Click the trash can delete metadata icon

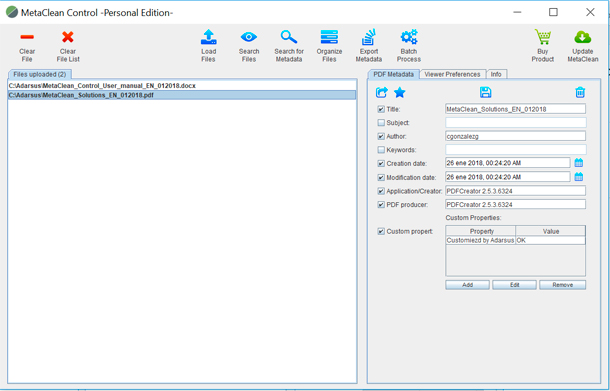click(x=580, y=93)
